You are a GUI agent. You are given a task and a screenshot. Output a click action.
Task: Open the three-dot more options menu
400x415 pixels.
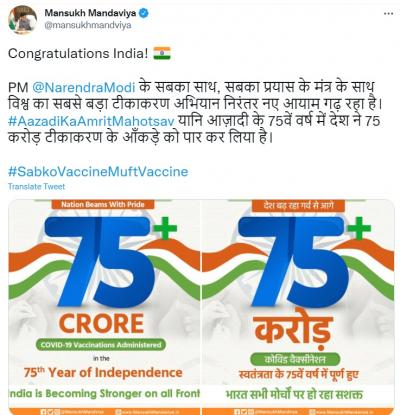tap(388, 14)
